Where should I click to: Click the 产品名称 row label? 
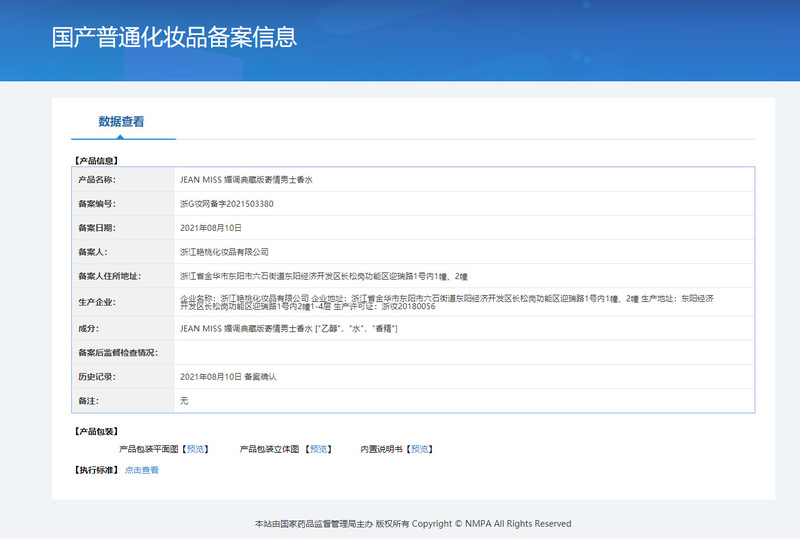click(97, 180)
